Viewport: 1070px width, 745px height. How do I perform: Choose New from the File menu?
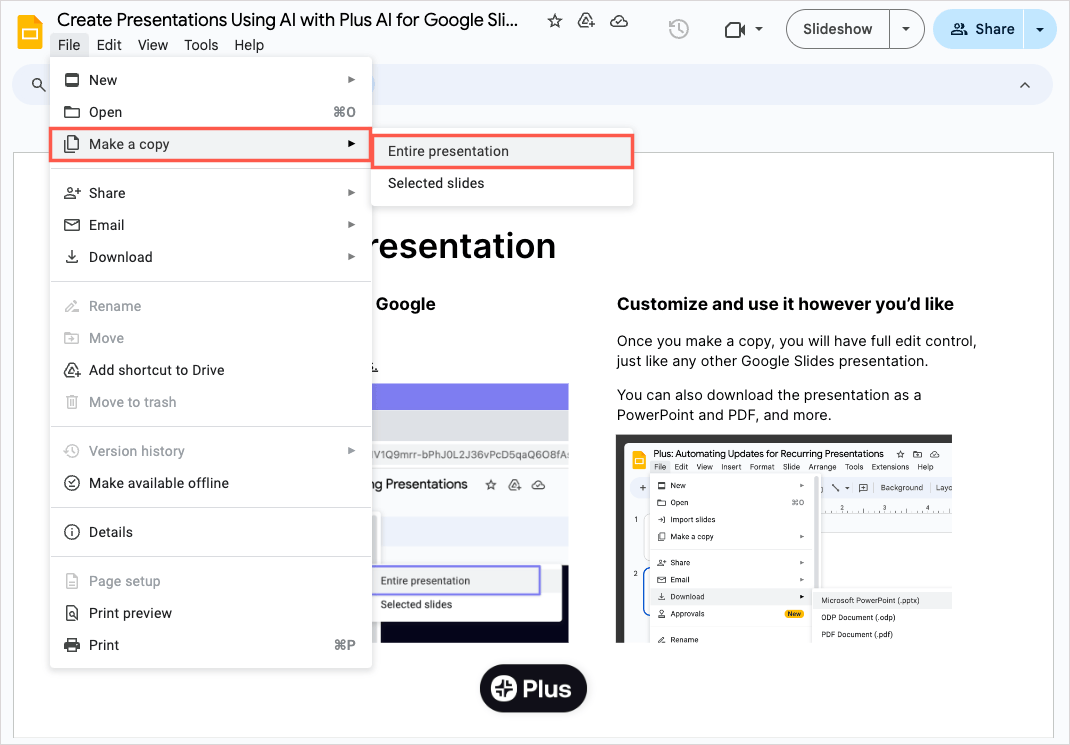(x=211, y=80)
